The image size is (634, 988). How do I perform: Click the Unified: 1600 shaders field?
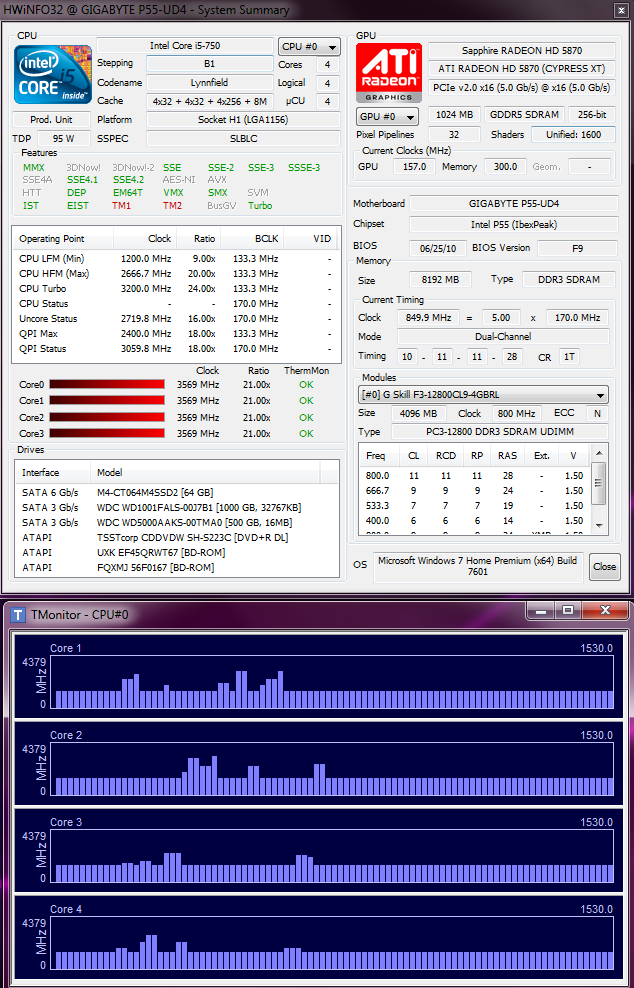[573, 134]
